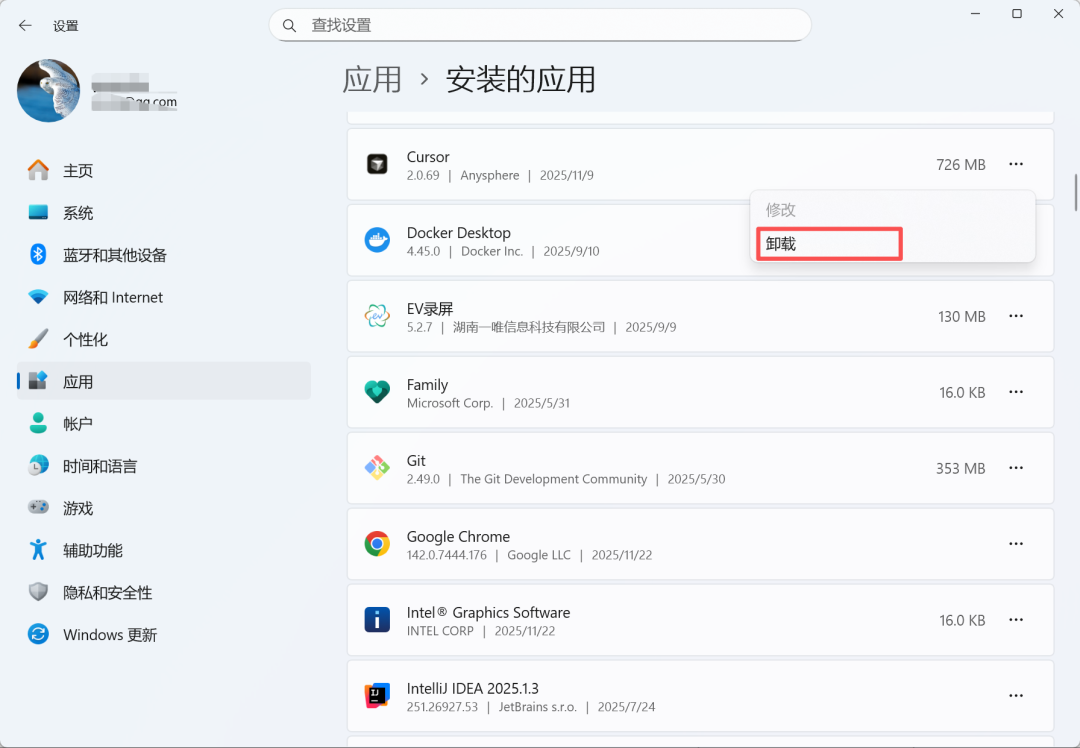
Task: Open 时间和语言 settings
Action: [x=164, y=466]
